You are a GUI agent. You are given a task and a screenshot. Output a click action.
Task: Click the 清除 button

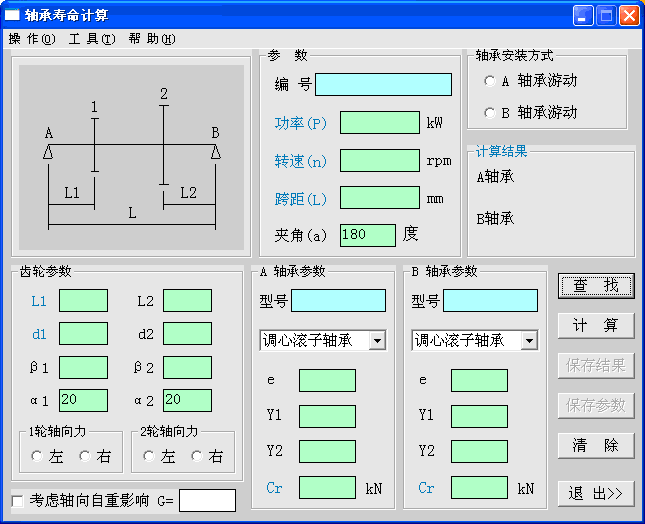(596, 446)
